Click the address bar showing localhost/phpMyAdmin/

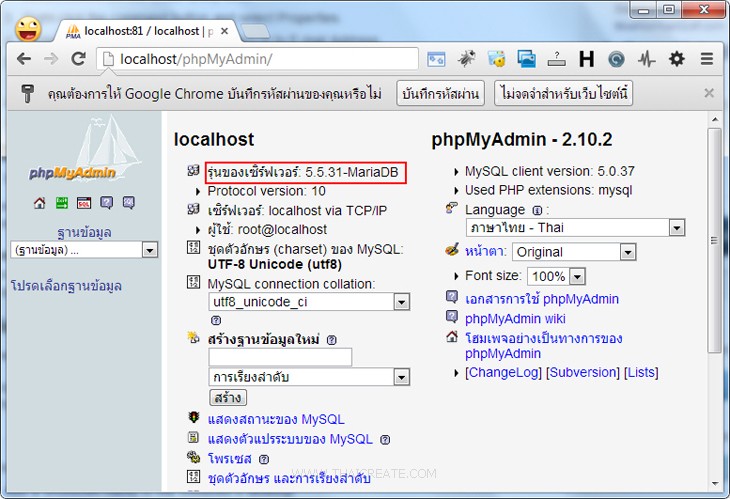pos(259,59)
